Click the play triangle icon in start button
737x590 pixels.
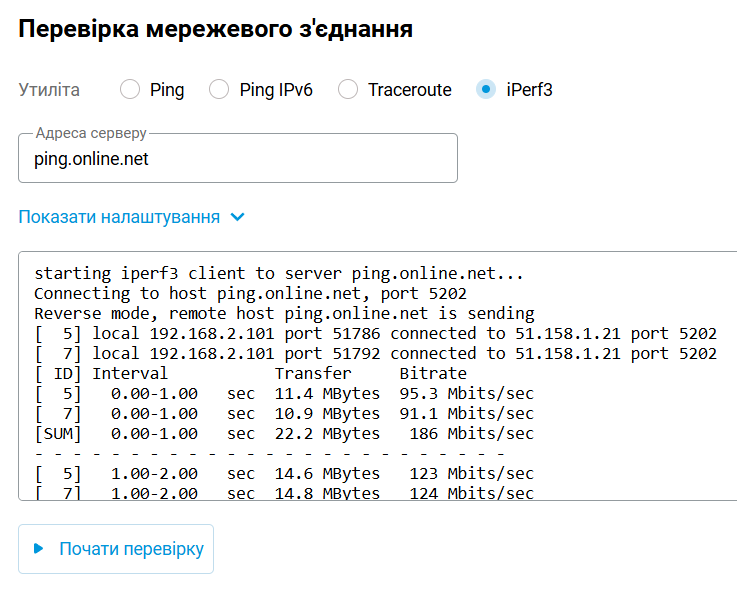[x=39, y=549]
